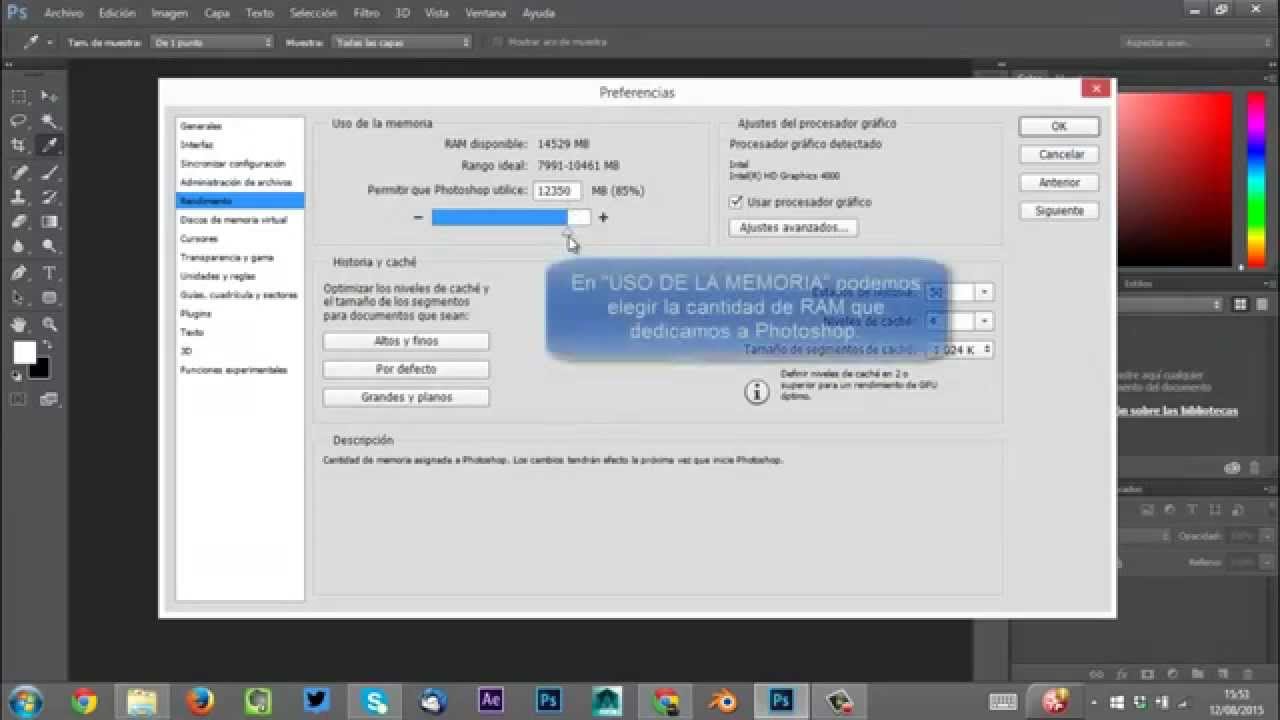Select the Lasso tool

click(x=19, y=121)
